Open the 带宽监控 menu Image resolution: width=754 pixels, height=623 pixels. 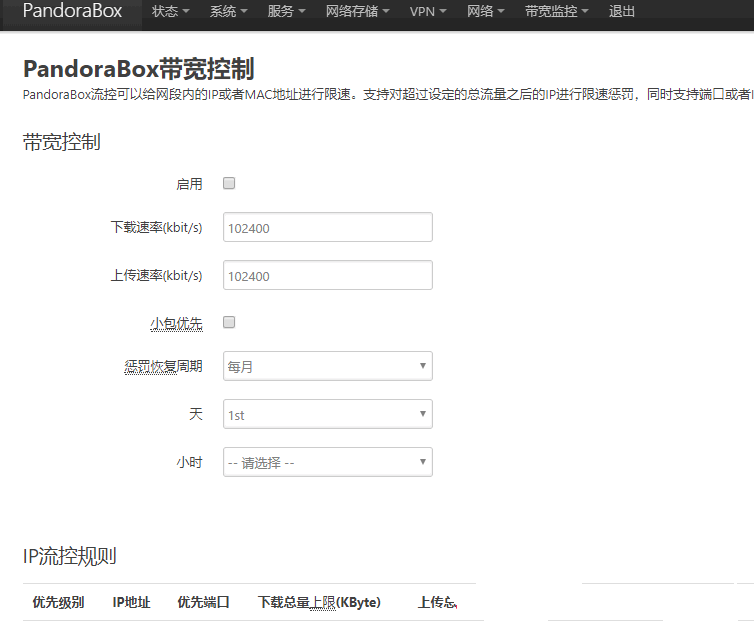557,12
